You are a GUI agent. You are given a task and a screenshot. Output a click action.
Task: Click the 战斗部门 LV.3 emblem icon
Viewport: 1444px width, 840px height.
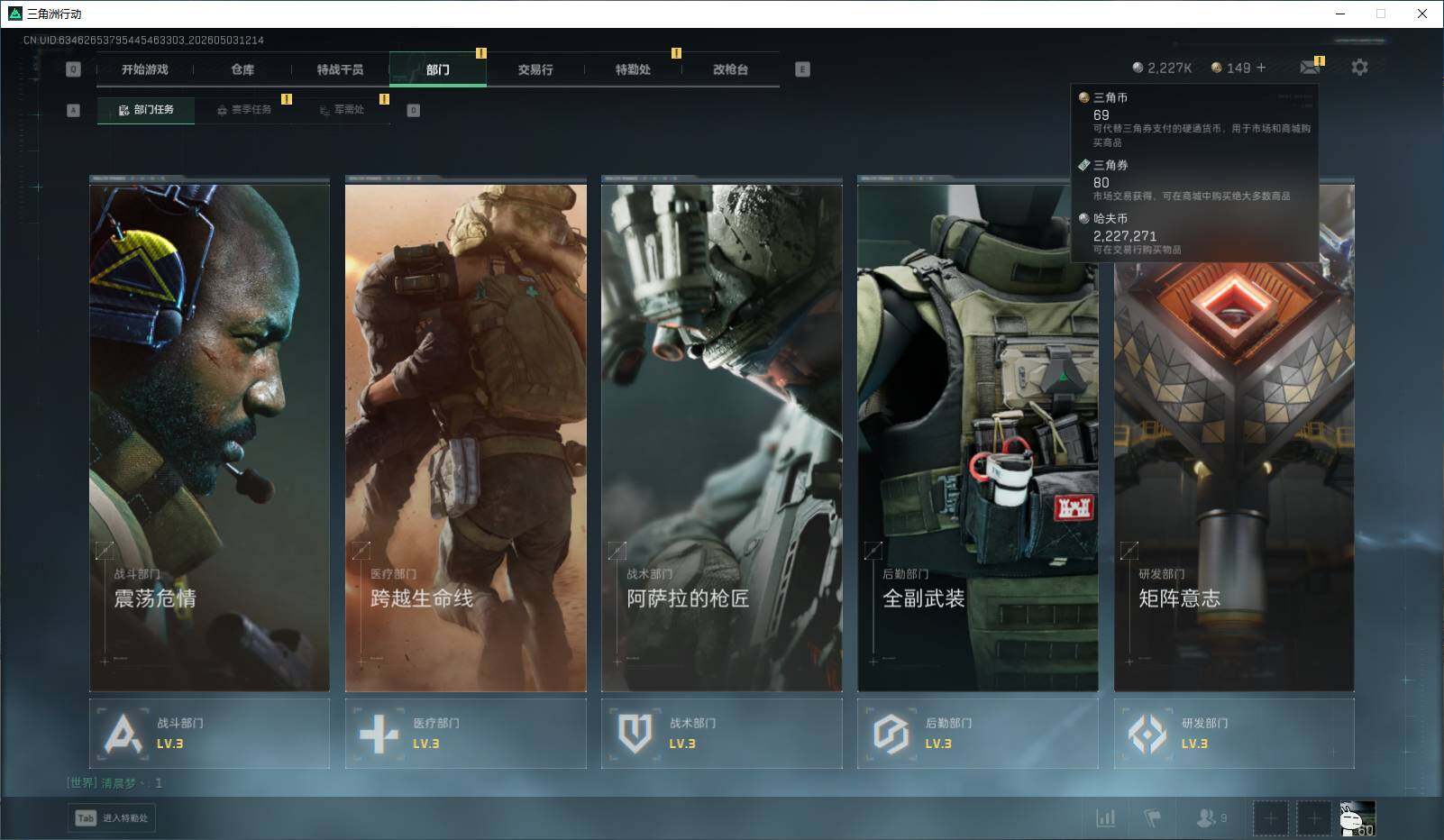pos(123,734)
